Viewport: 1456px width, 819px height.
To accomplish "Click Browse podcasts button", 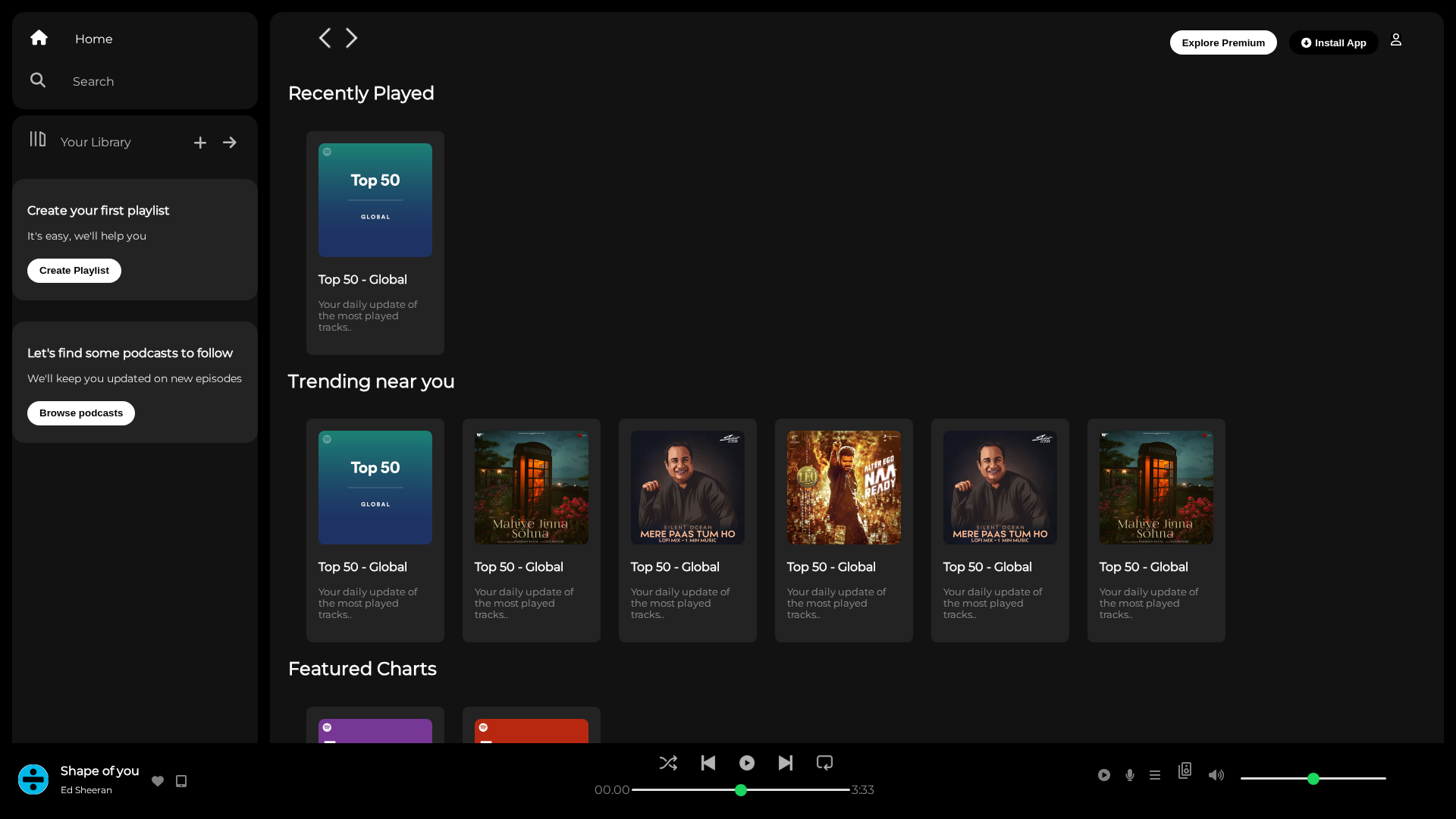I will pos(81,413).
